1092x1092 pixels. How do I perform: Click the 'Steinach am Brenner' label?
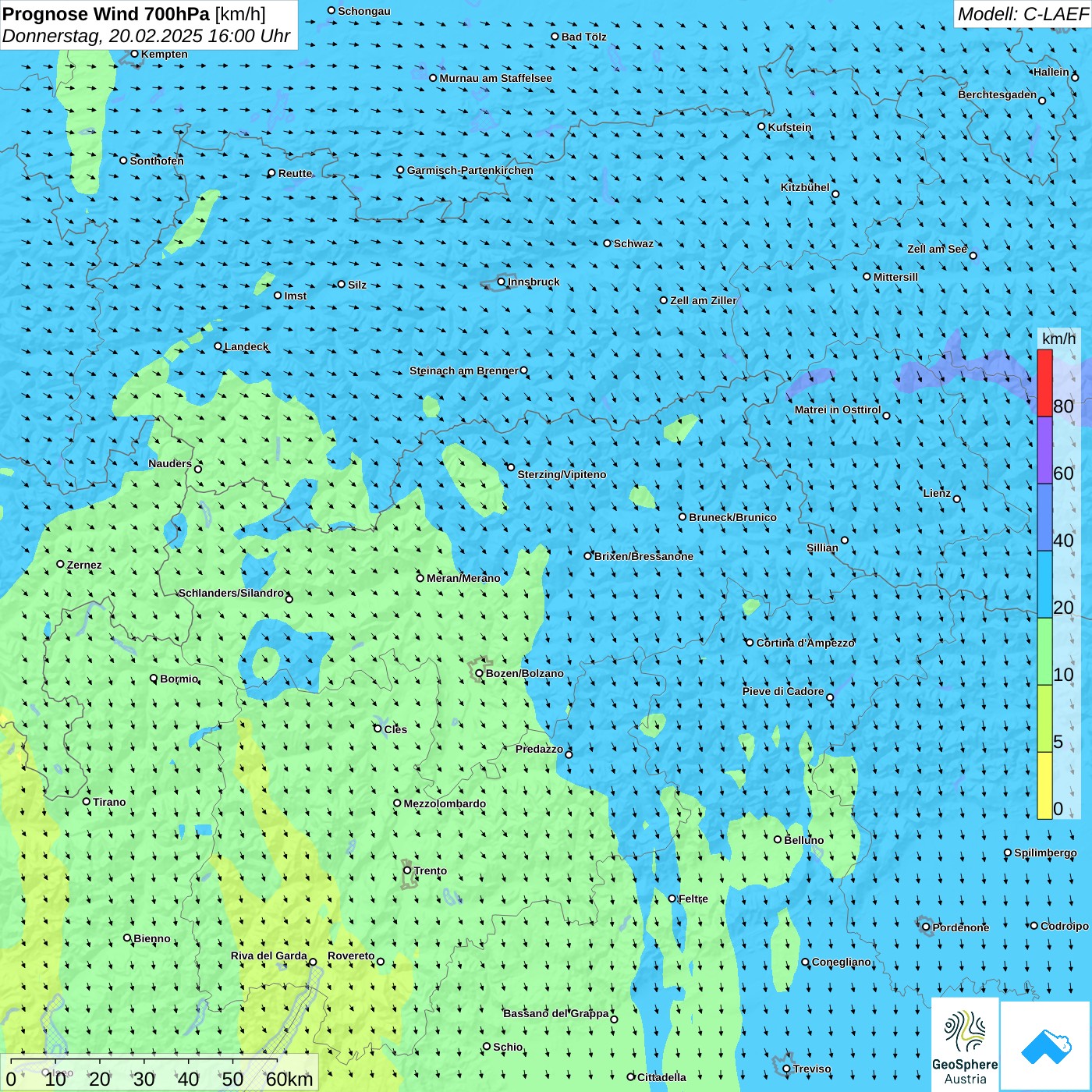464,370
